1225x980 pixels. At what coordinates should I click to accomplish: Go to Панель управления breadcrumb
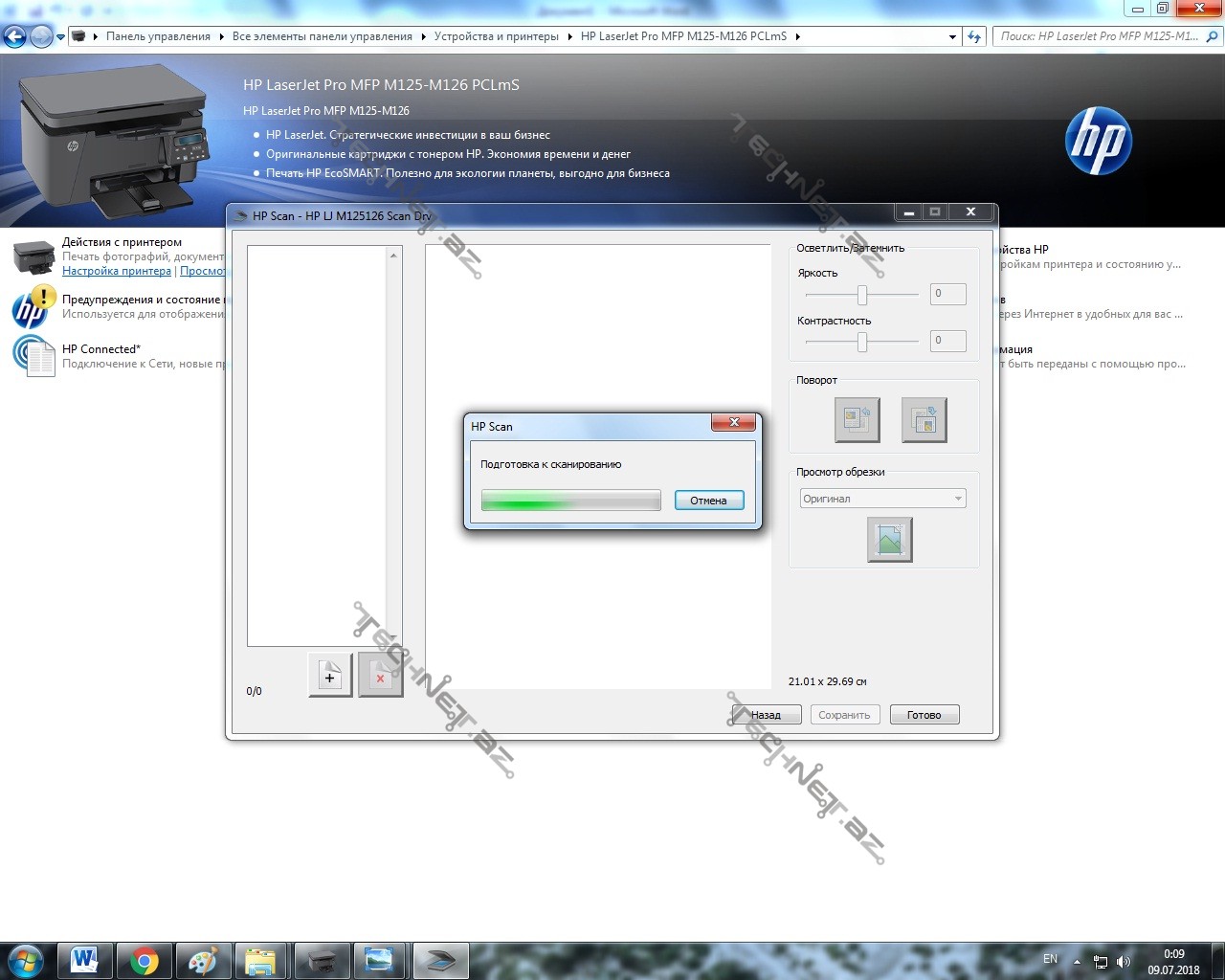(x=158, y=36)
